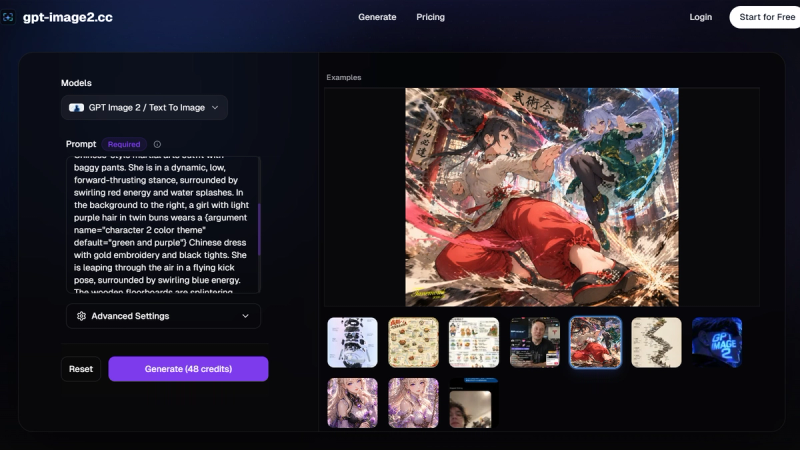Click the Prompt info icon
Screen dimensions: 800x450
pos(157,144)
